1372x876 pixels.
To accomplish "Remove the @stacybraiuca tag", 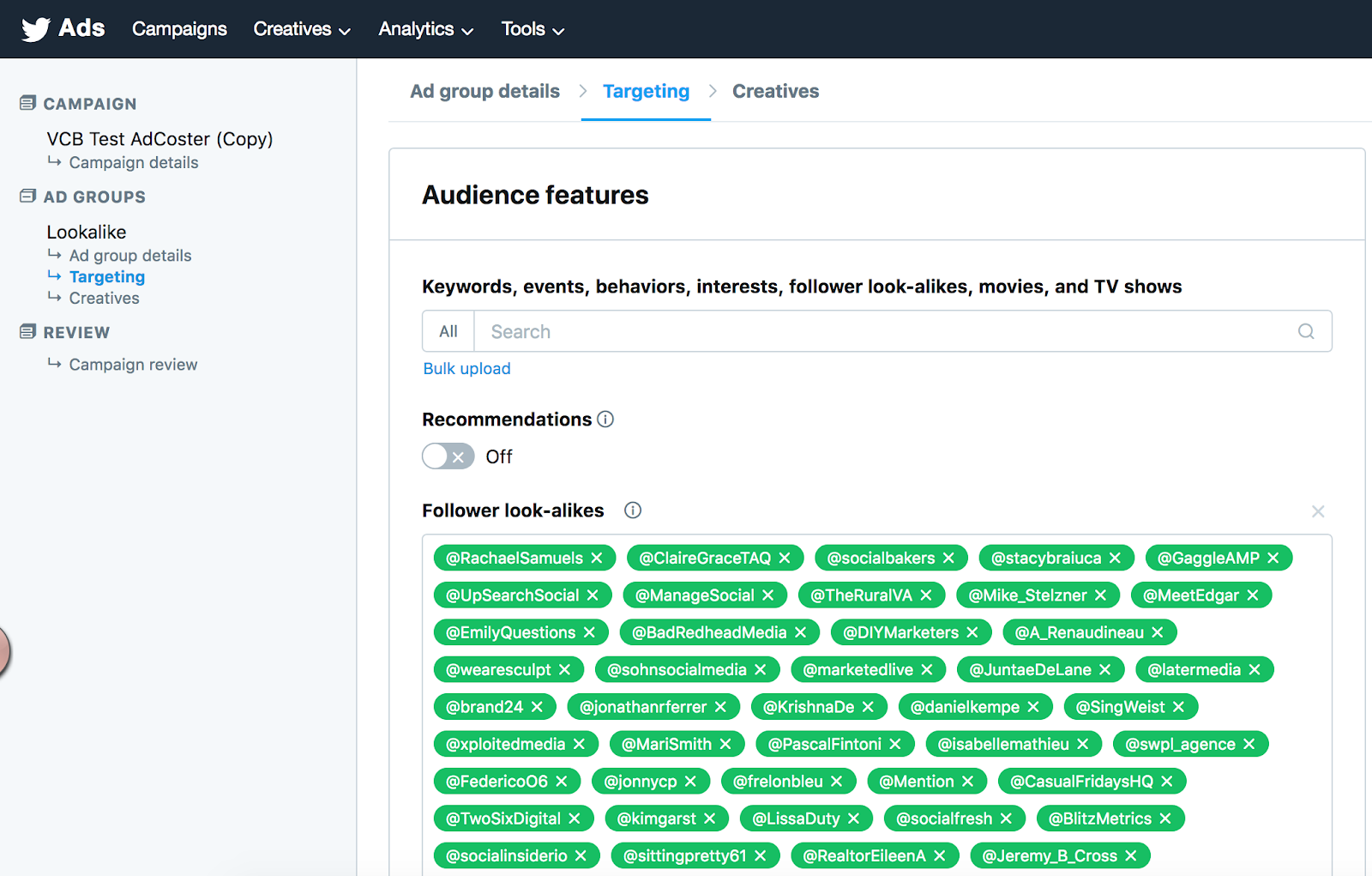I will [1115, 558].
